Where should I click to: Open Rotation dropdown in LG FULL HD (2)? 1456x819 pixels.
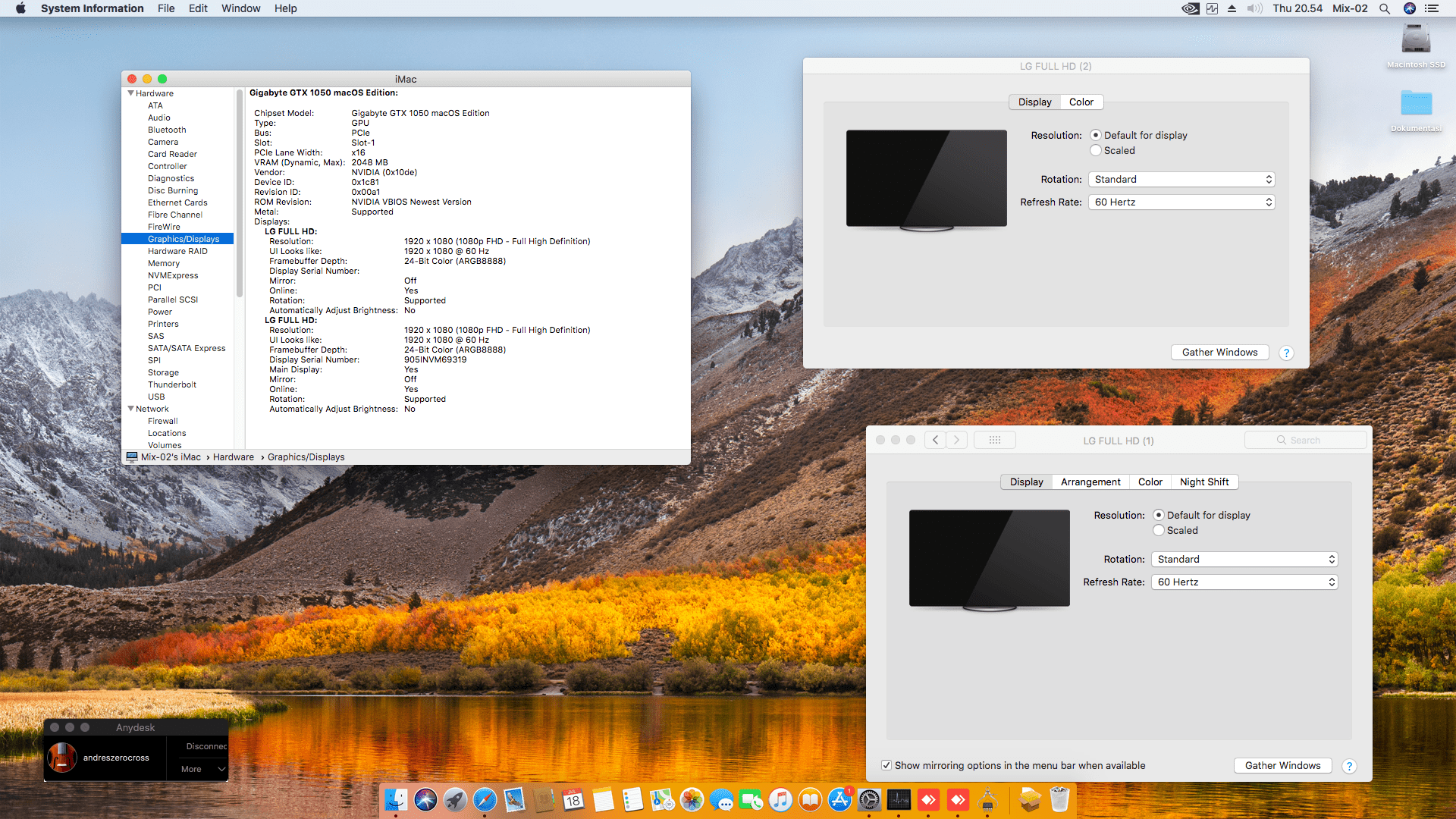pyautogui.click(x=1181, y=180)
